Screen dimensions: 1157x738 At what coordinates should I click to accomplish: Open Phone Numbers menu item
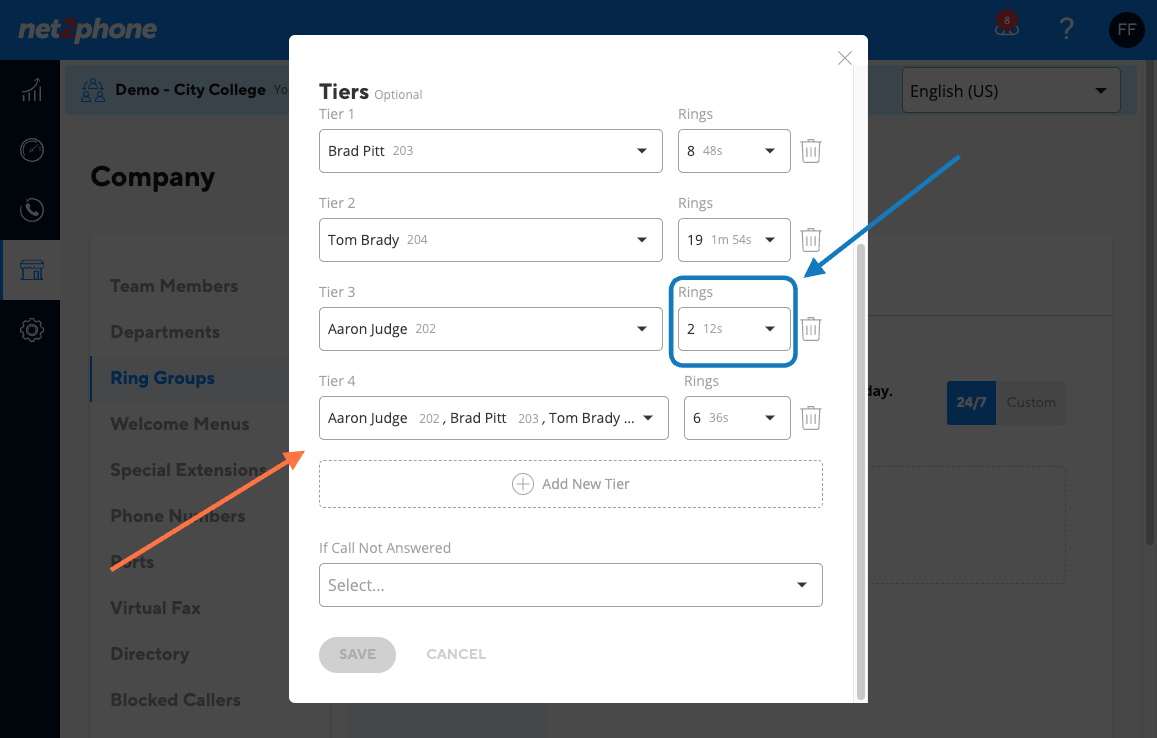tap(178, 516)
